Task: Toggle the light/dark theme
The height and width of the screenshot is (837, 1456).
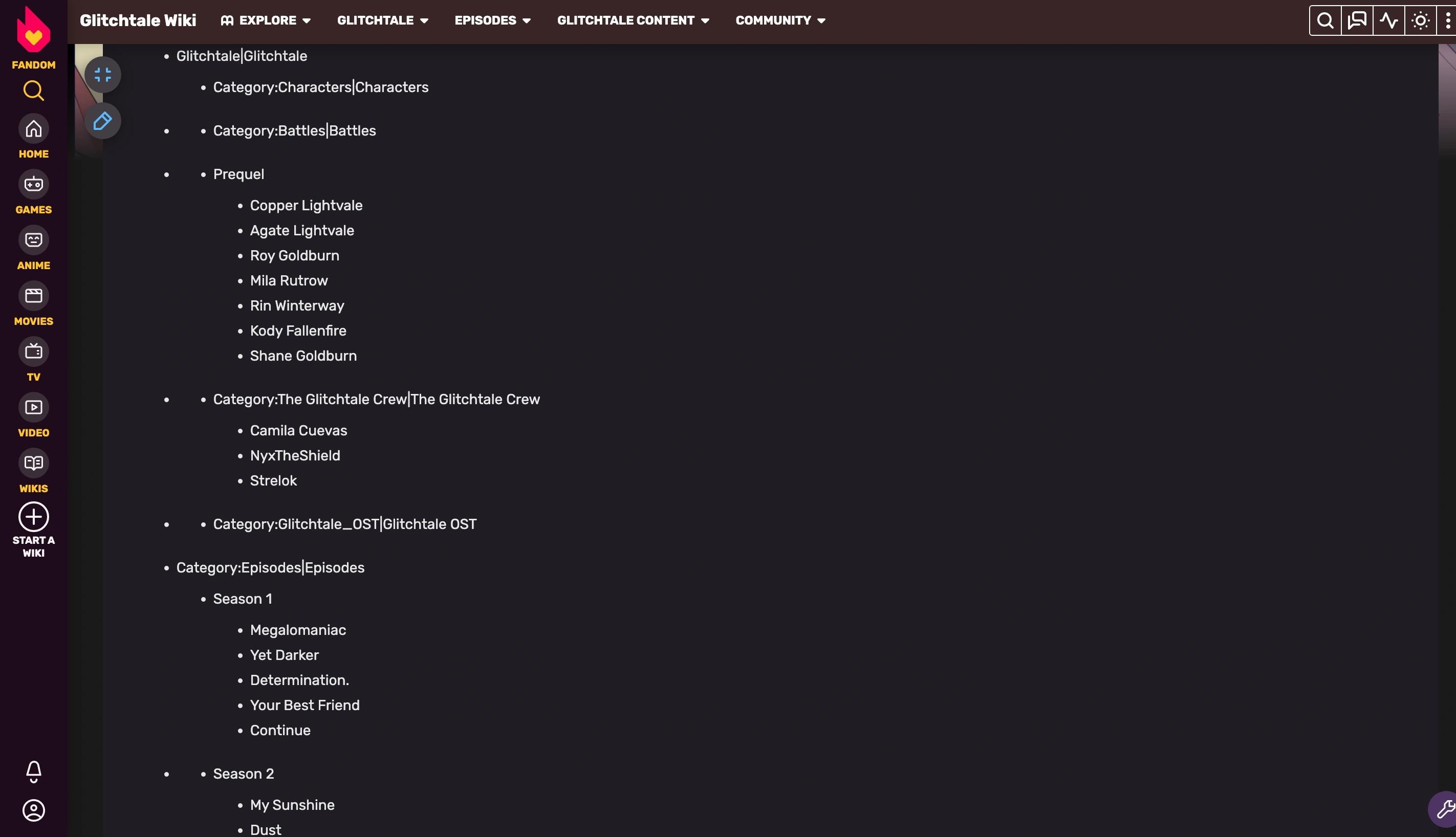Action: (1420, 20)
